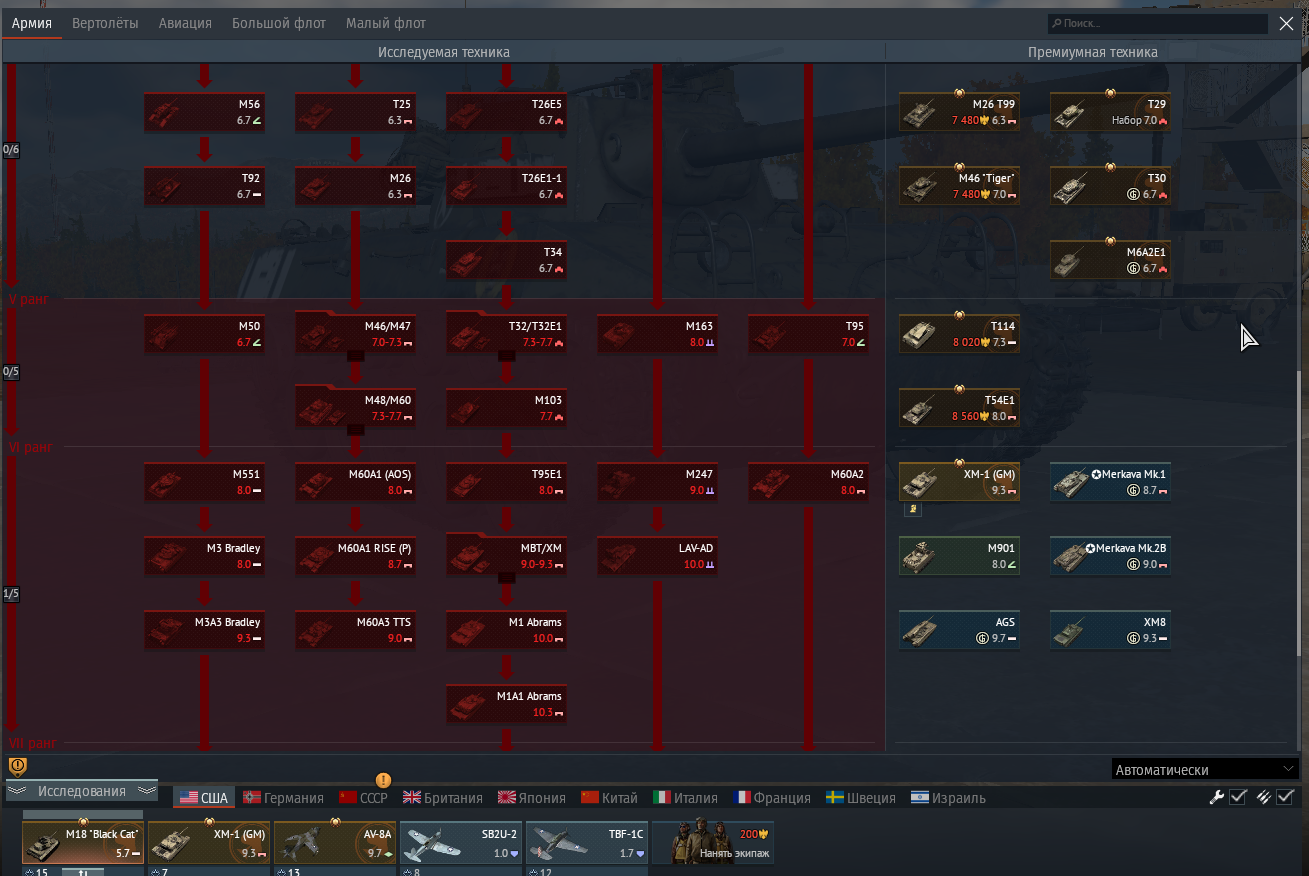Select the M56 tank card
The width and height of the screenshot is (1309, 876).
coord(205,112)
